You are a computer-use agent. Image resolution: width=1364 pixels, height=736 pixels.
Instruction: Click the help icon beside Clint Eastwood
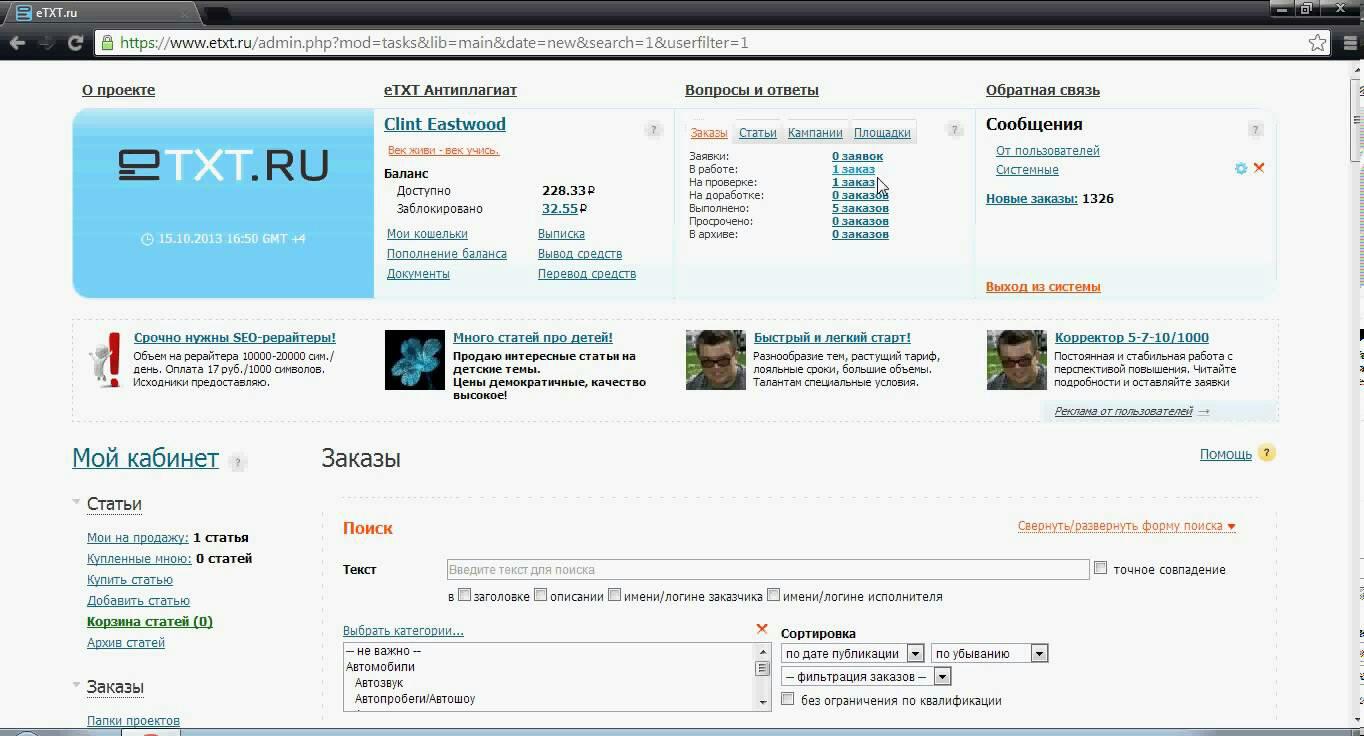653,130
